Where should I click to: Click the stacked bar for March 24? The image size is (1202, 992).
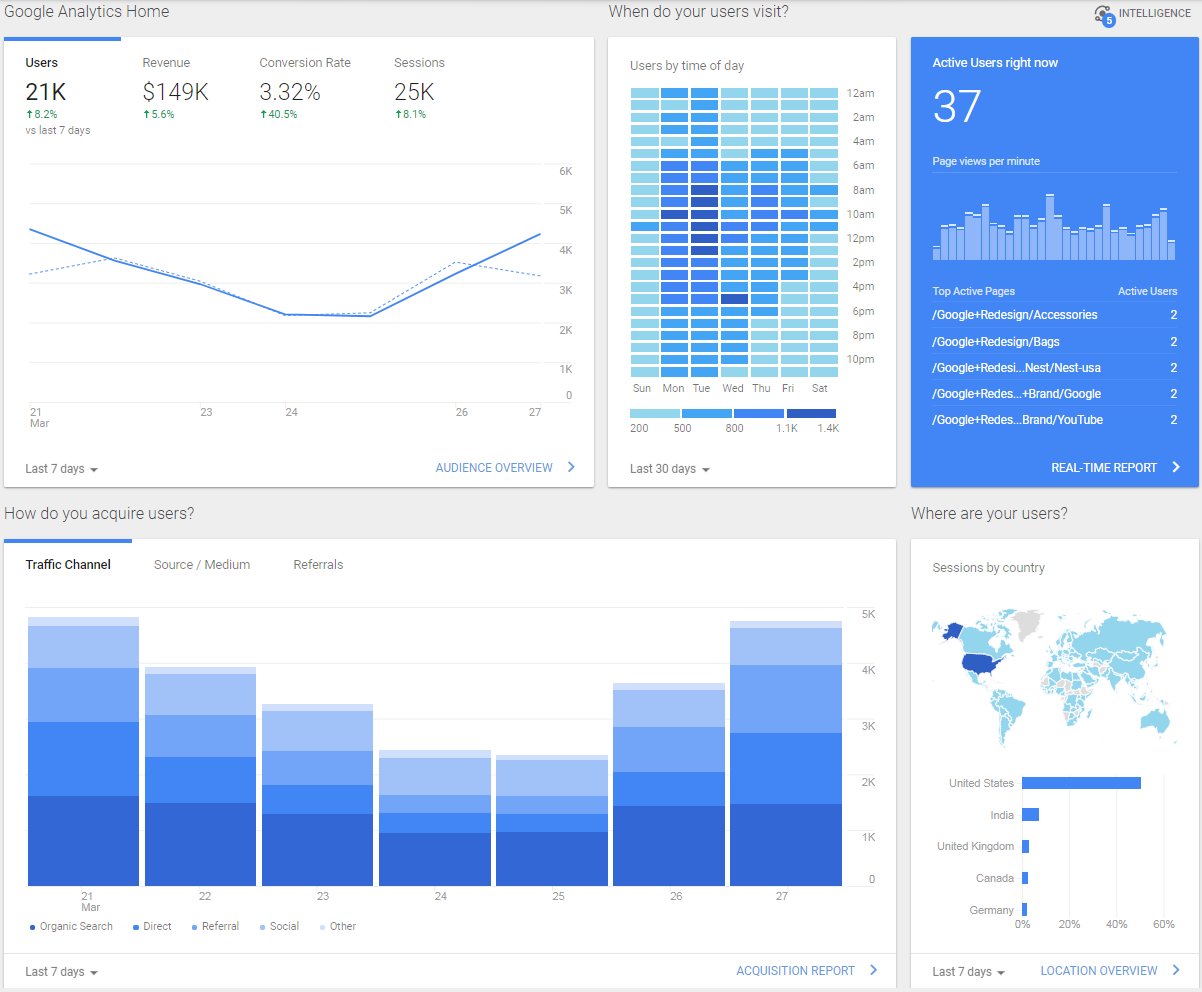[435, 818]
